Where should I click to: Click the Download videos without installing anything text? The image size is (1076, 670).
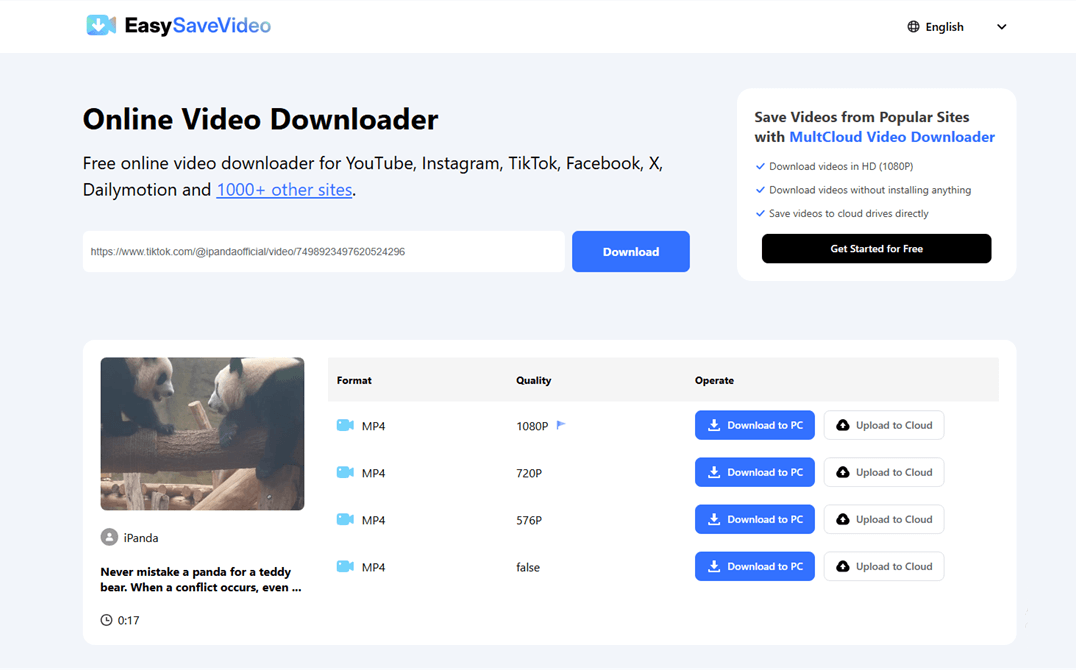coord(870,190)
